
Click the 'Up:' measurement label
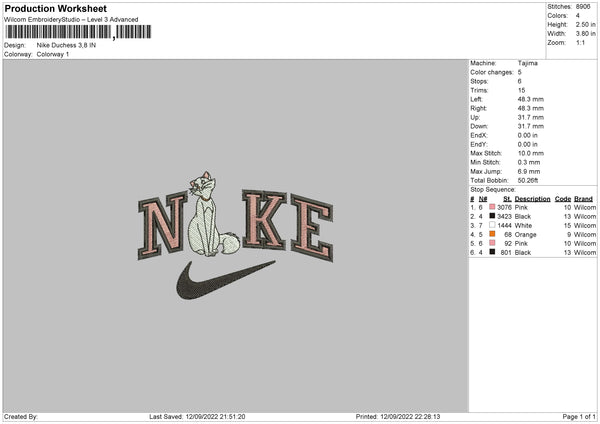pos(475,117)
